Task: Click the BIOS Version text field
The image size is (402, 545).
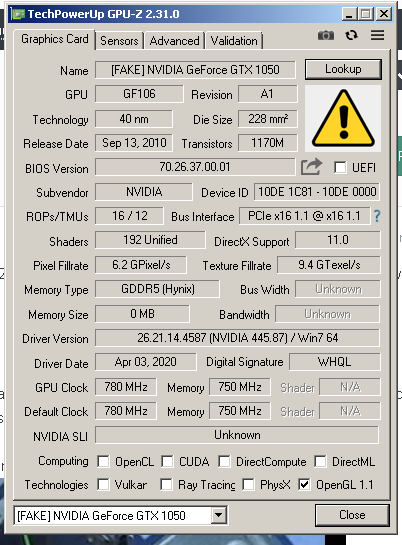Action: [x=195, y=167]
